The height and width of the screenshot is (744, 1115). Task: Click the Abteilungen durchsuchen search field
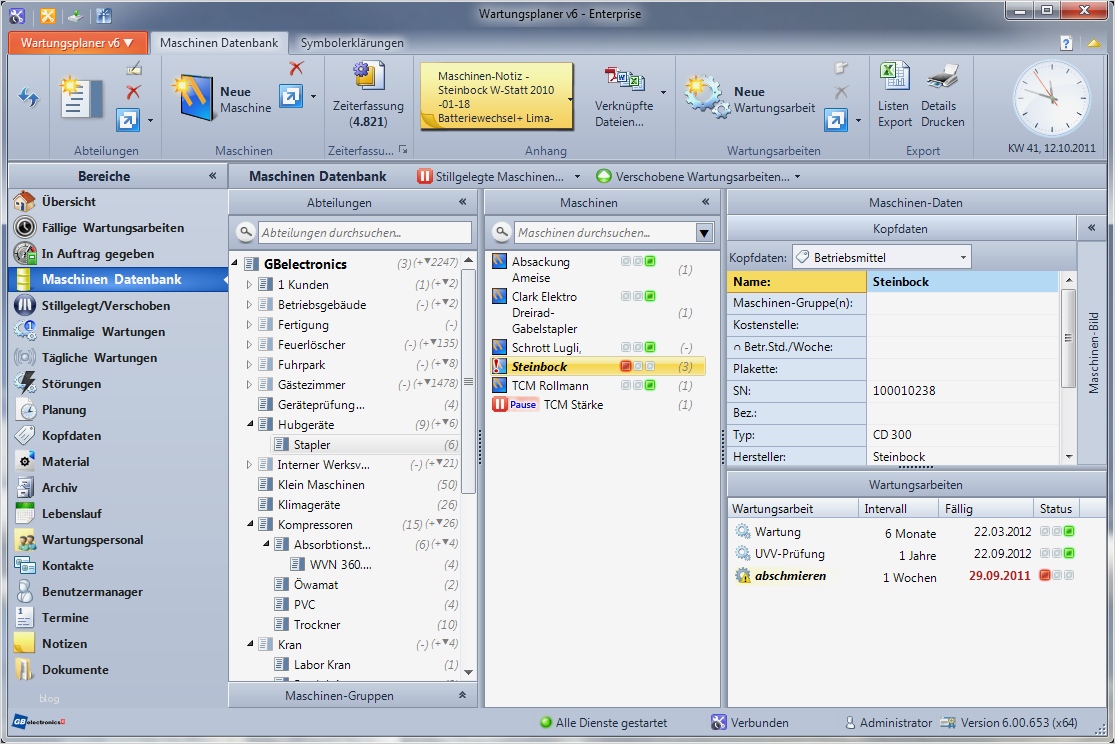(x=364, y=233)
